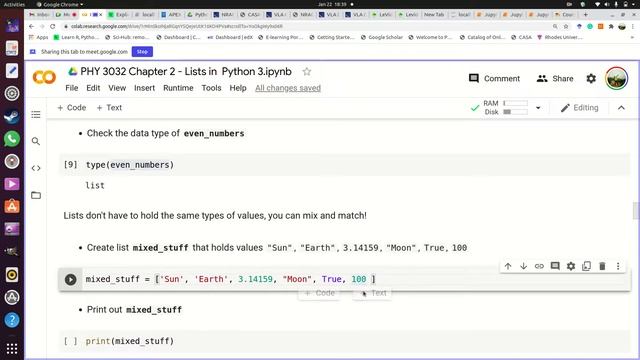The width and height of the screenshot is (640, 360).
Task: Open Insert menu
Action: pyautogui.click(x=144, y=88)
